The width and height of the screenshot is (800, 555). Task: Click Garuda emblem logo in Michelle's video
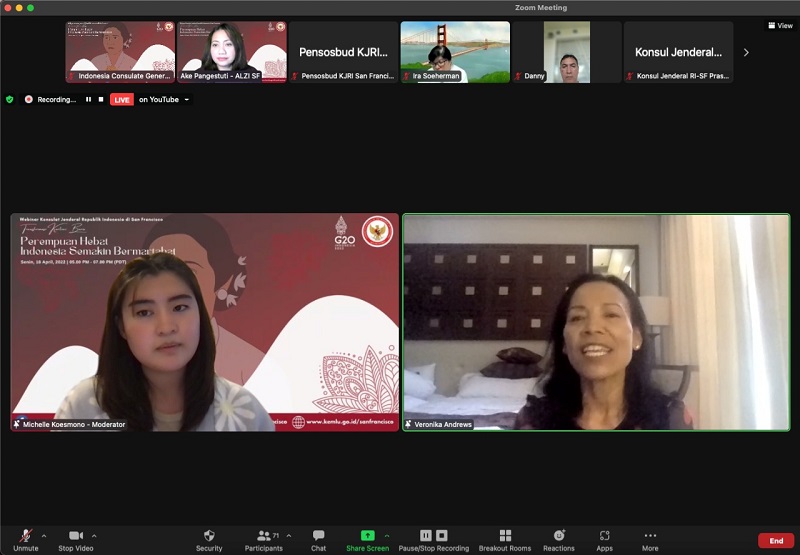click(378, 232)
